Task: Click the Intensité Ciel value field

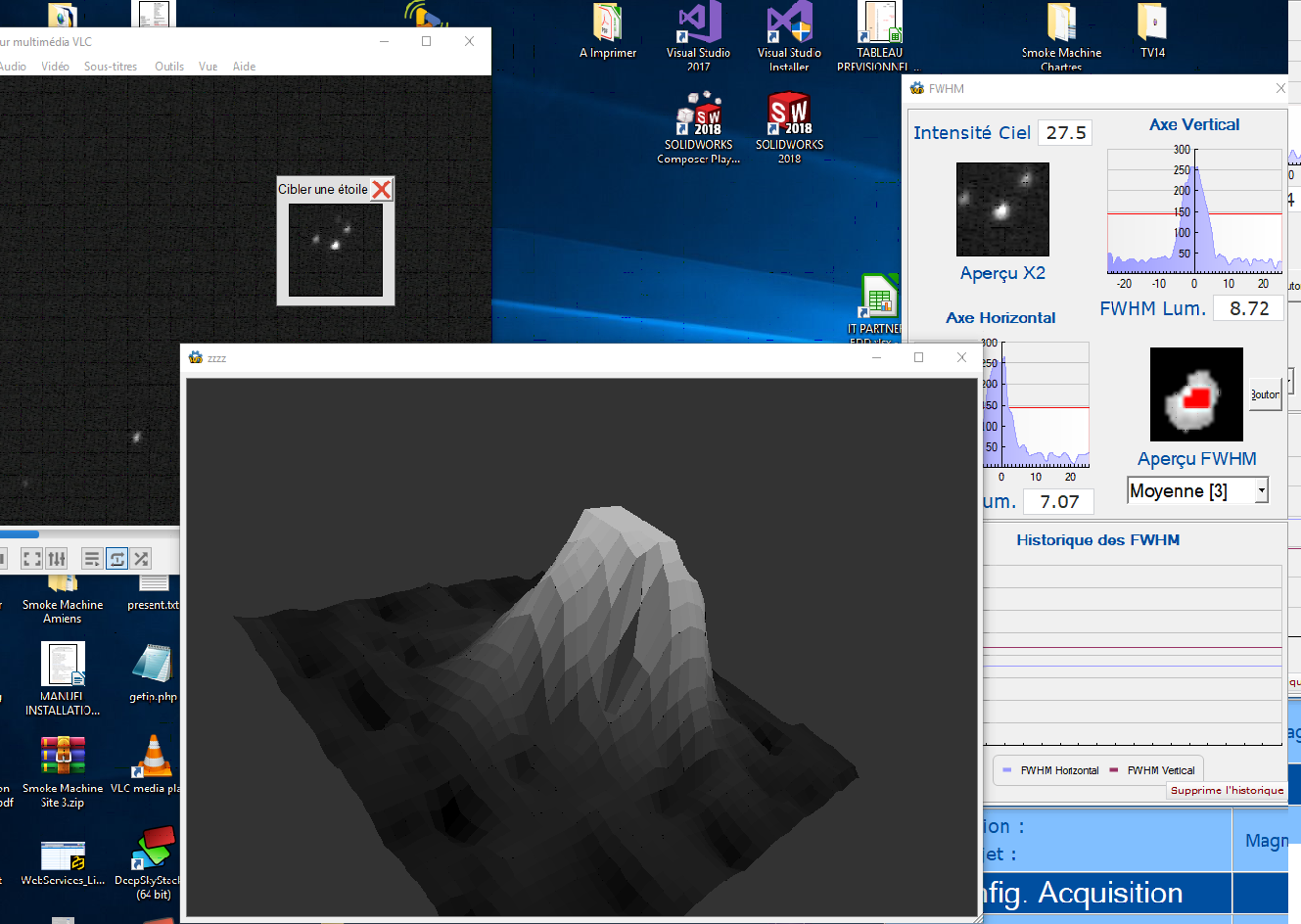Action: 1066,133
